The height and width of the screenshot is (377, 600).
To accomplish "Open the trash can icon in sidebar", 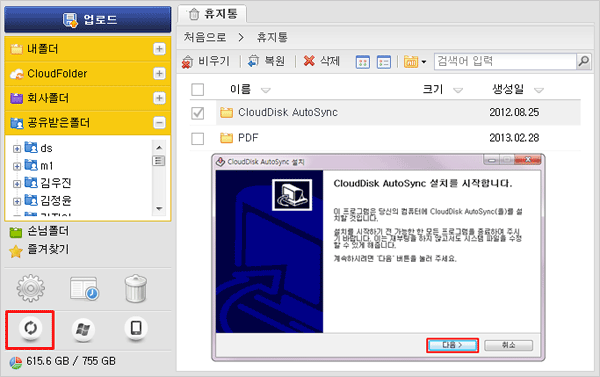I will pyautogui.click(x=136, y=288).
